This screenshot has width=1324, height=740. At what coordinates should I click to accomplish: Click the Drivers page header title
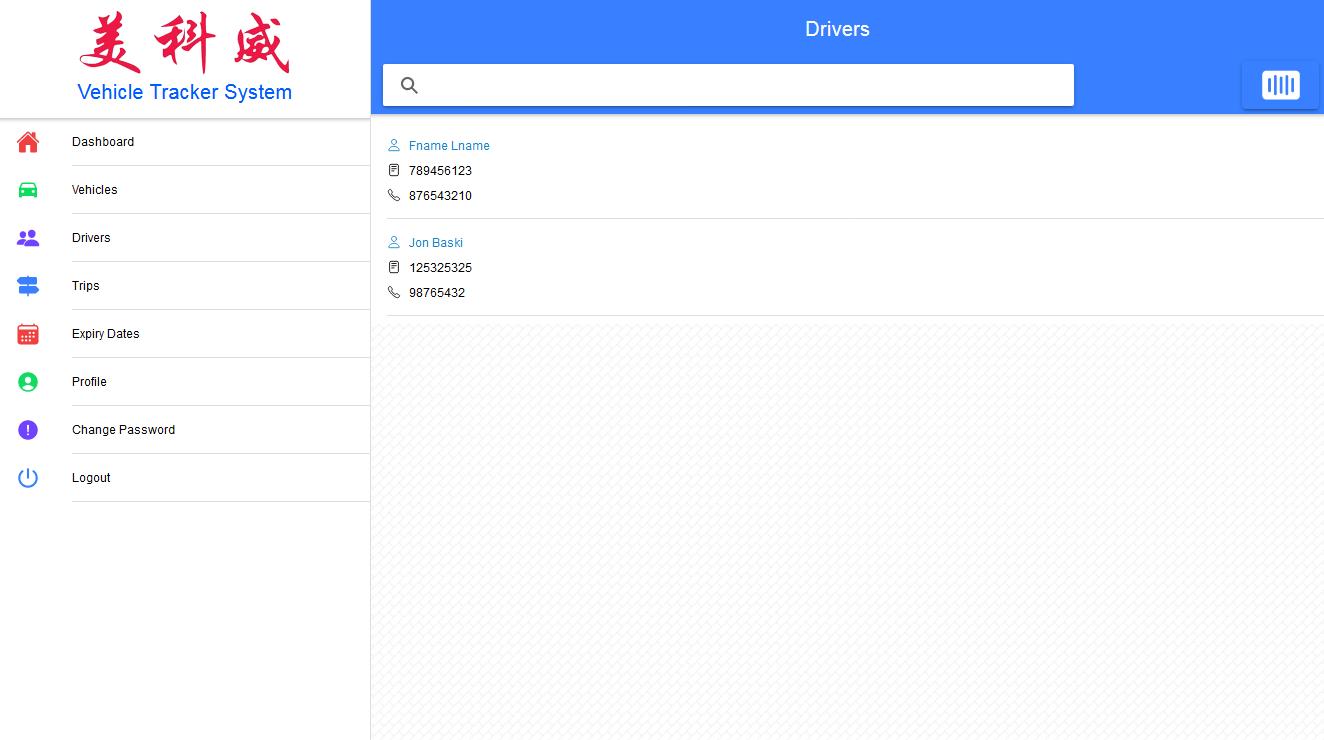(837, 29)
